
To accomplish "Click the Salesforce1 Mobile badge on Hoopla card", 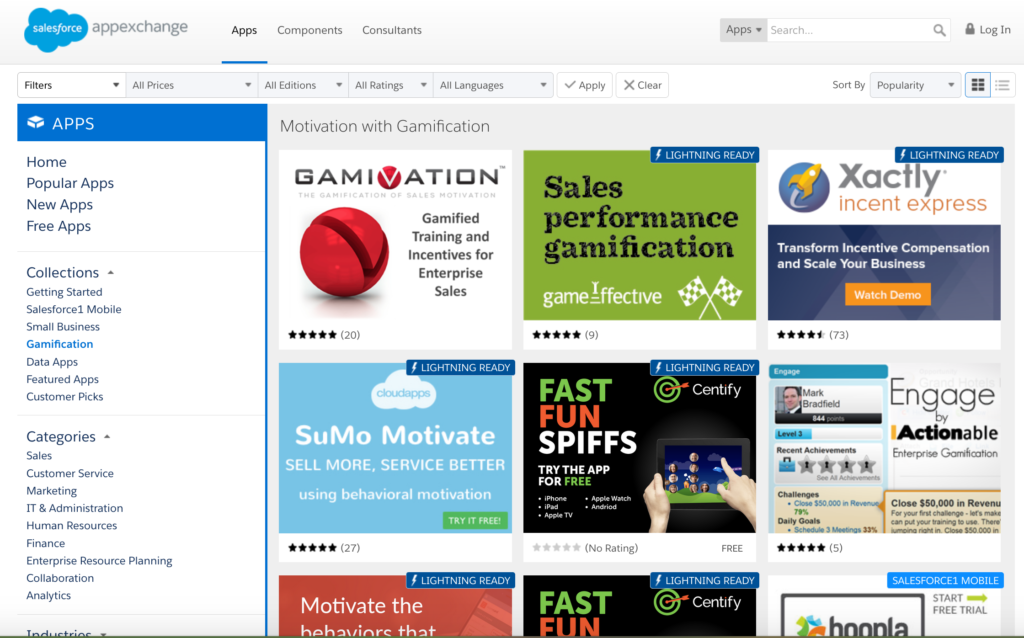I will coord(945,581).
